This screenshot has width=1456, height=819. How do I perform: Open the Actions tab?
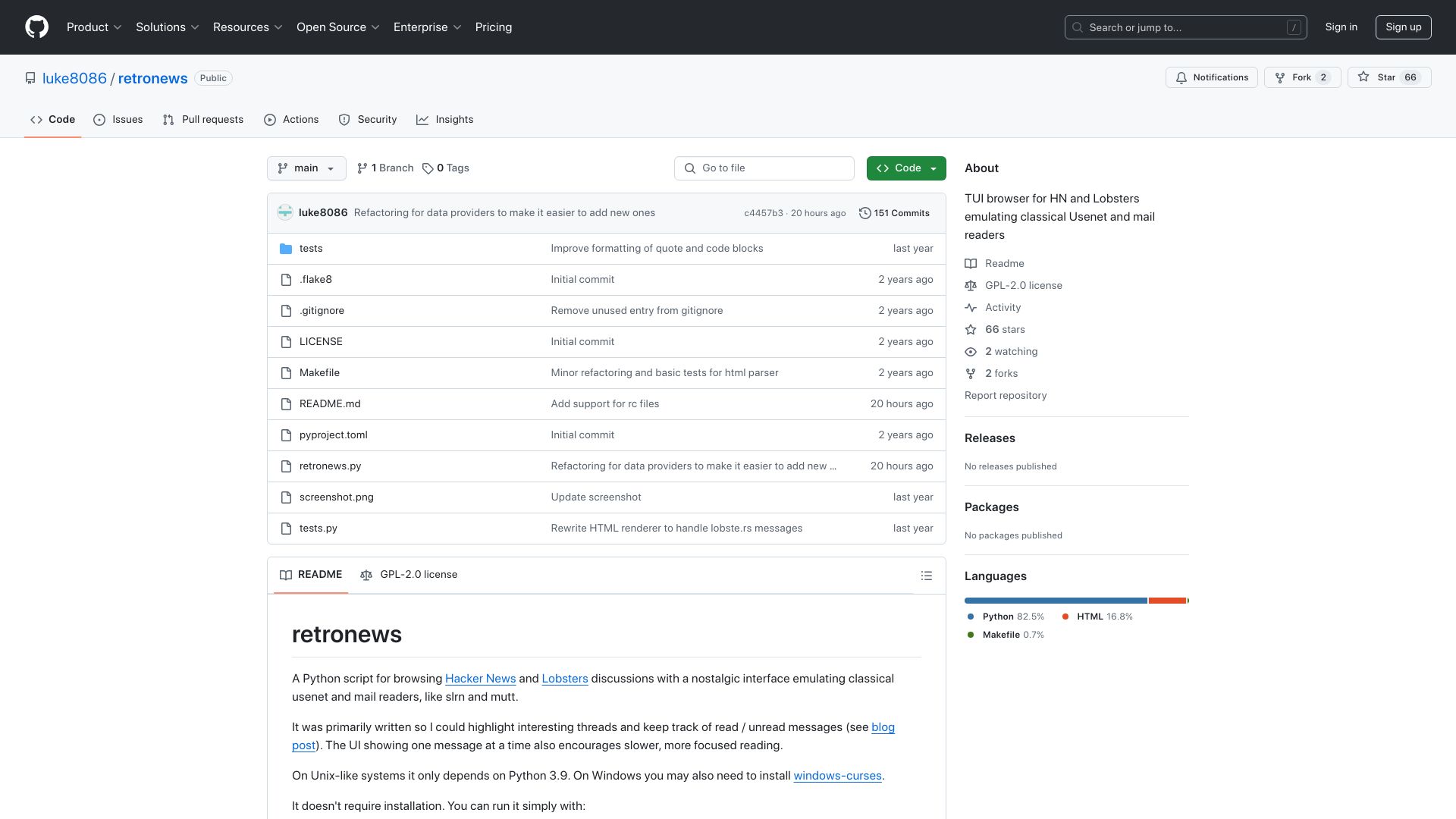pyautogui.click(x=291, y=120)
